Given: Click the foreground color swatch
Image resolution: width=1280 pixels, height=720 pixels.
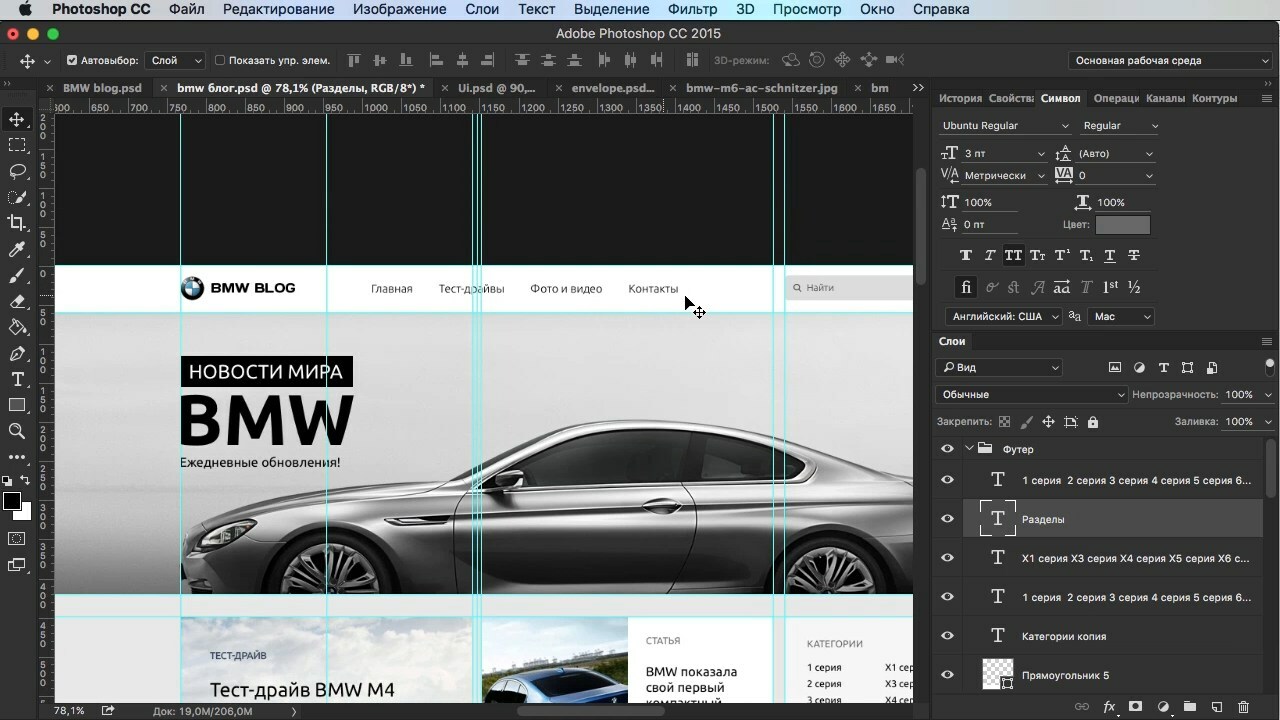Looking at the screenshot, I should (12, 502).
